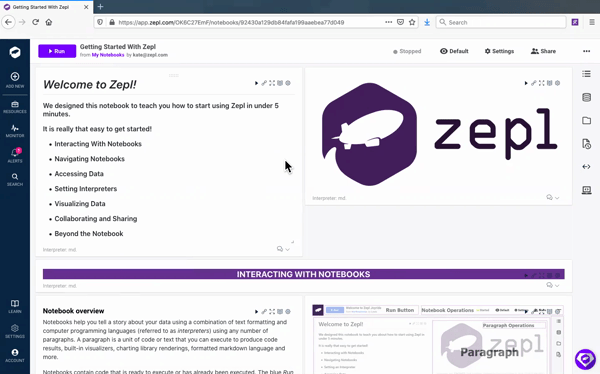Follow the My Notebooks link
Viewport: 600px width, 374px height.
tap(108, 55)
